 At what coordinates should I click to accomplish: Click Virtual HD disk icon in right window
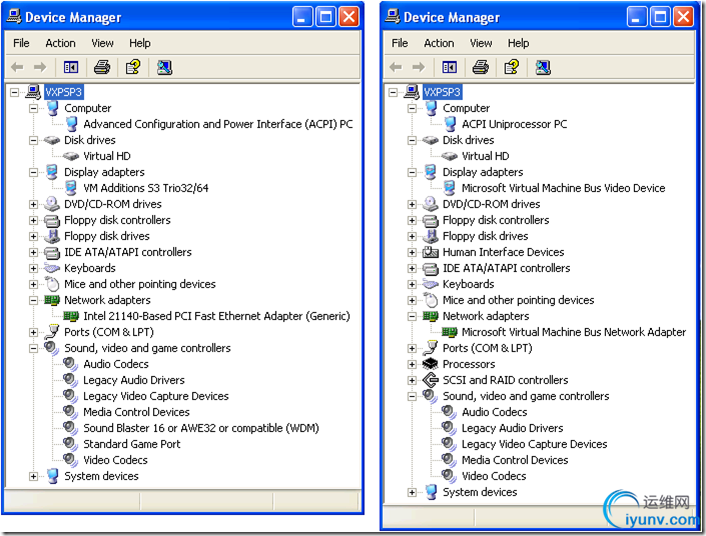(x=449, y=156)
